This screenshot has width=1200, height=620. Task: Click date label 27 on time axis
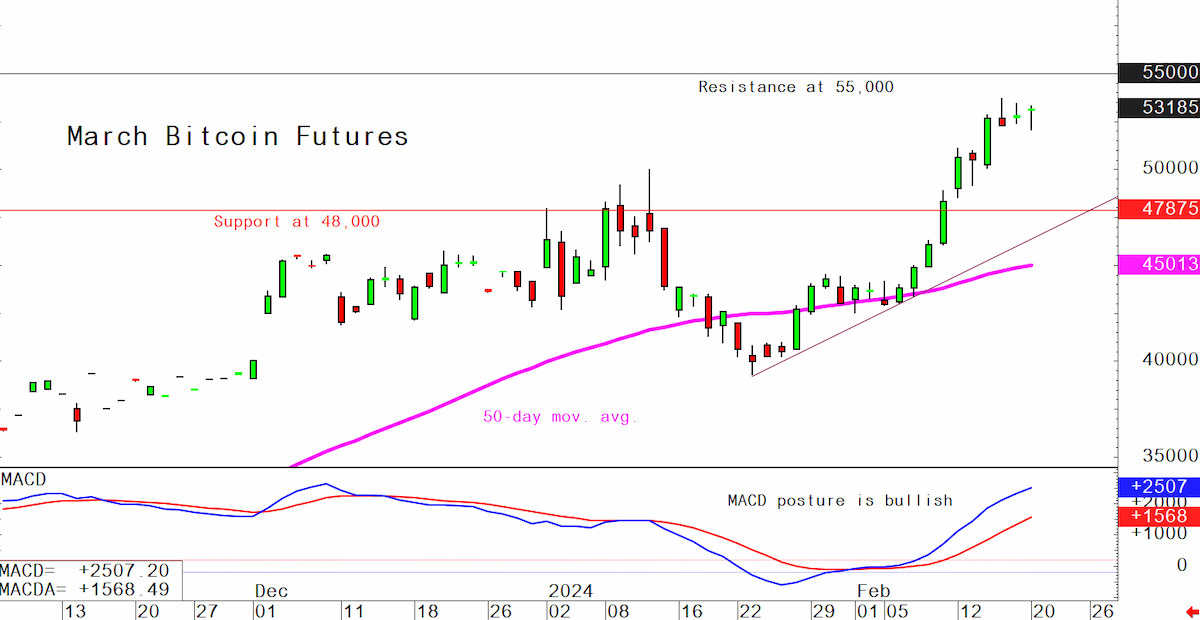pos(206,610)
